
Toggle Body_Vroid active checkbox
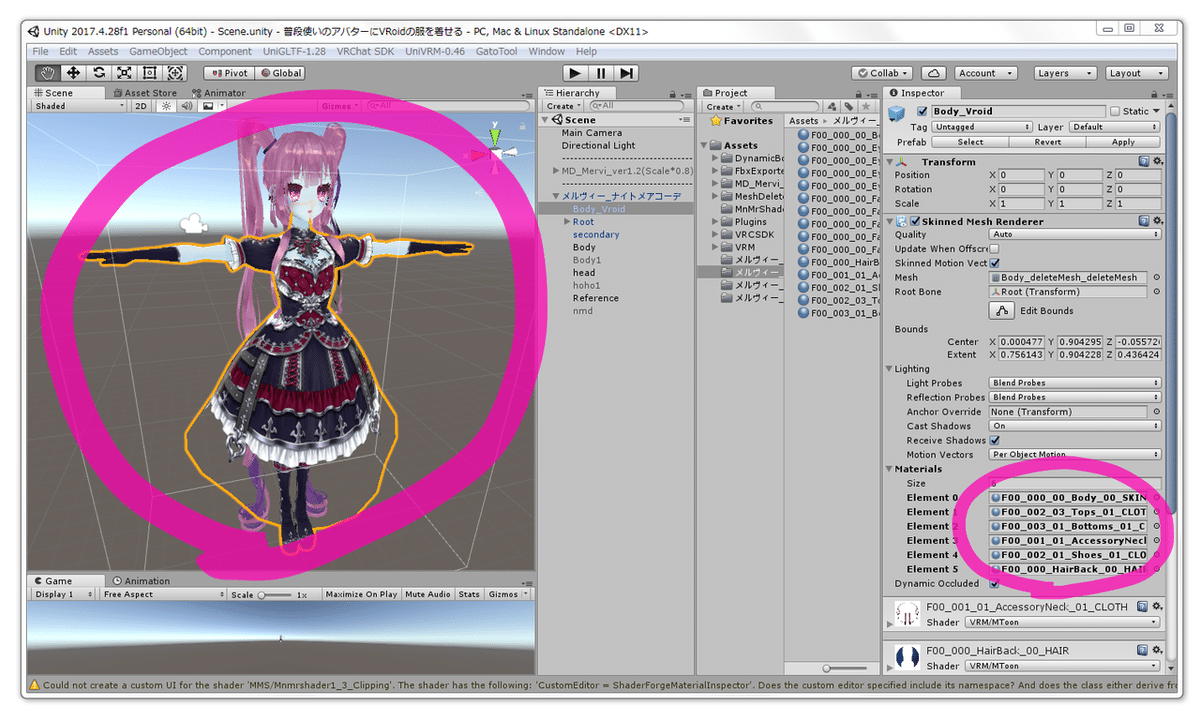[x=921, y=111]
